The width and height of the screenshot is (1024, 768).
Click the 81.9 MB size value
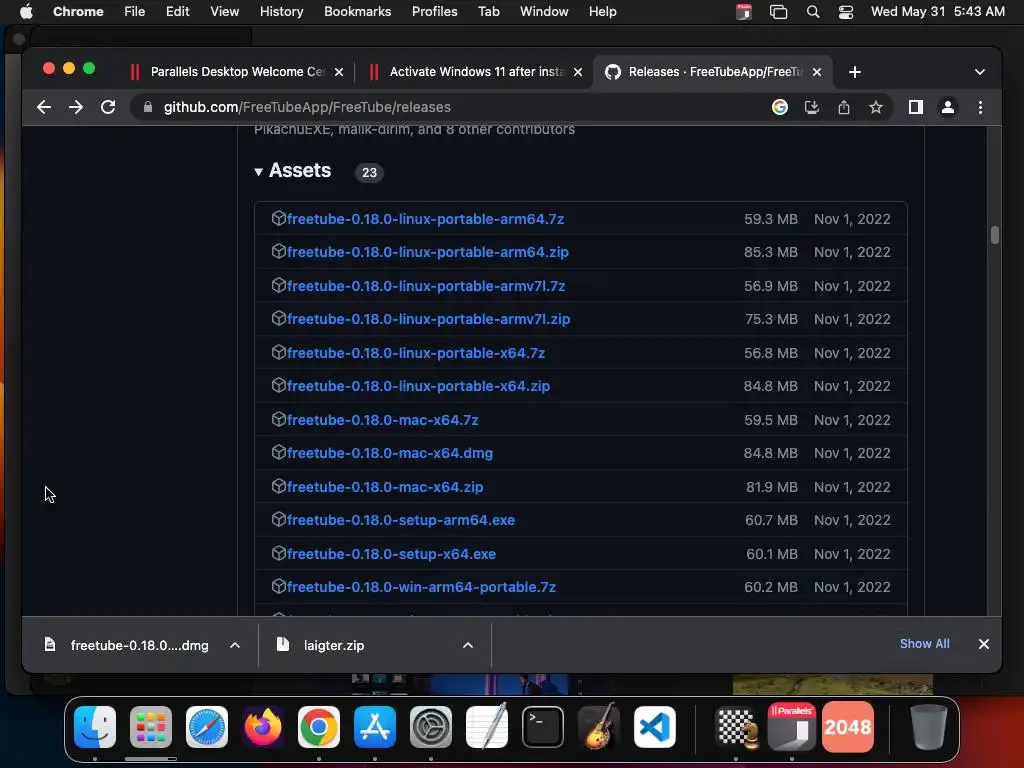click(x=771, y=487)
